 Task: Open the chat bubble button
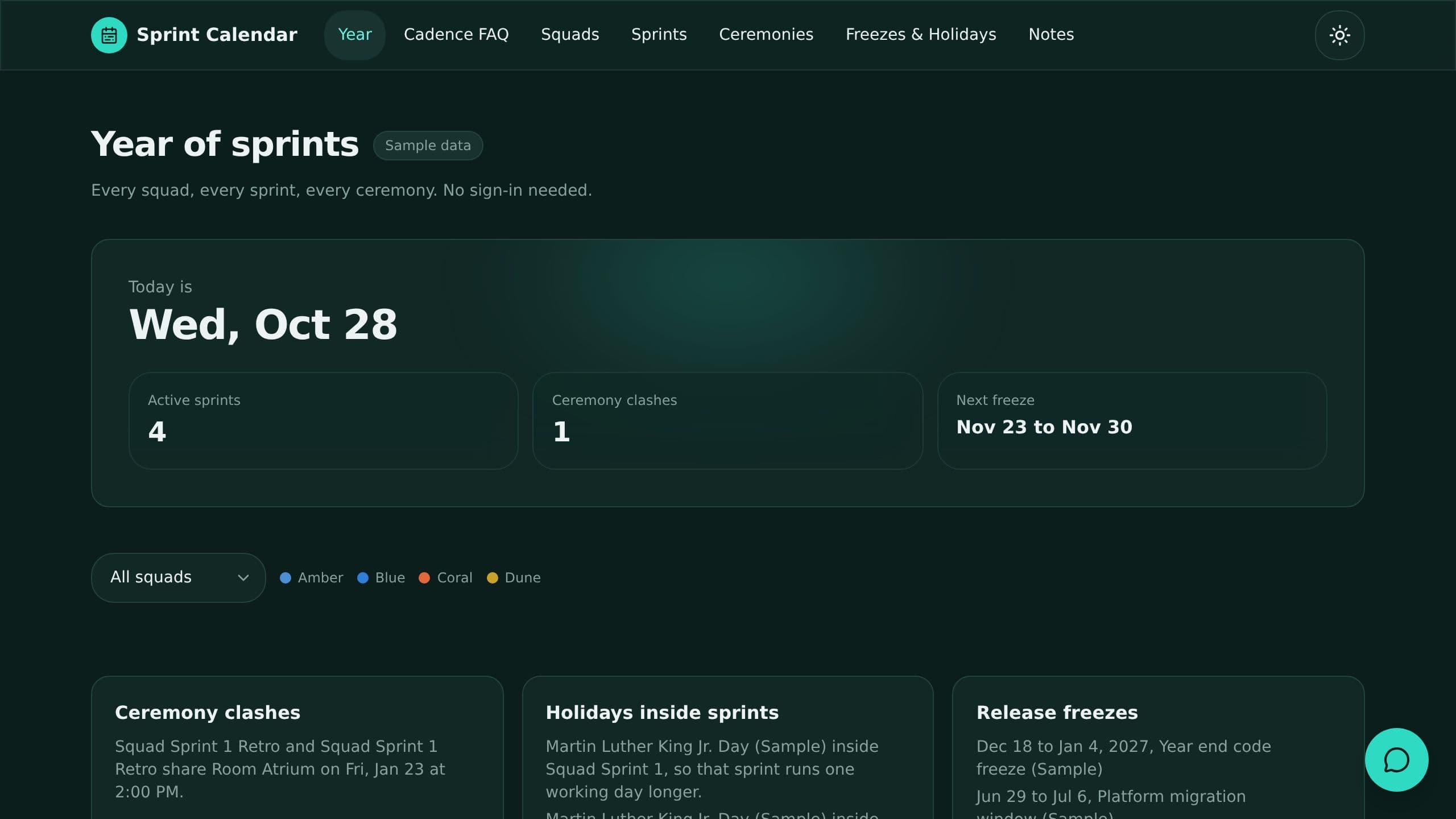(x=1396, y=760)
